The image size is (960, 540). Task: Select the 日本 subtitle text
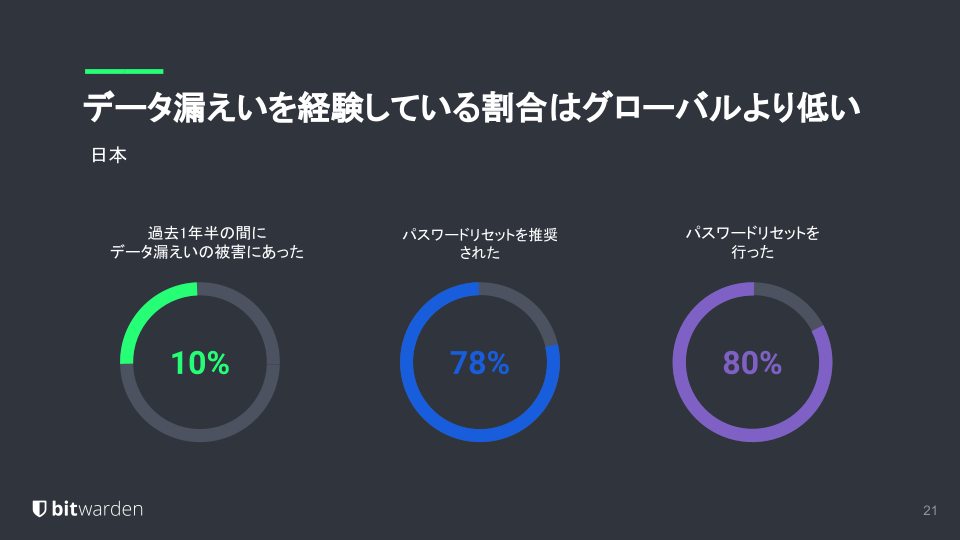(x=108, y=157)
